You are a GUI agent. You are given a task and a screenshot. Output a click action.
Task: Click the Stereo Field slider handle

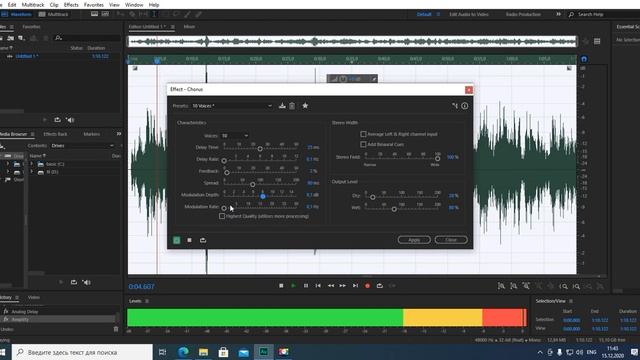tap(438, 158)
